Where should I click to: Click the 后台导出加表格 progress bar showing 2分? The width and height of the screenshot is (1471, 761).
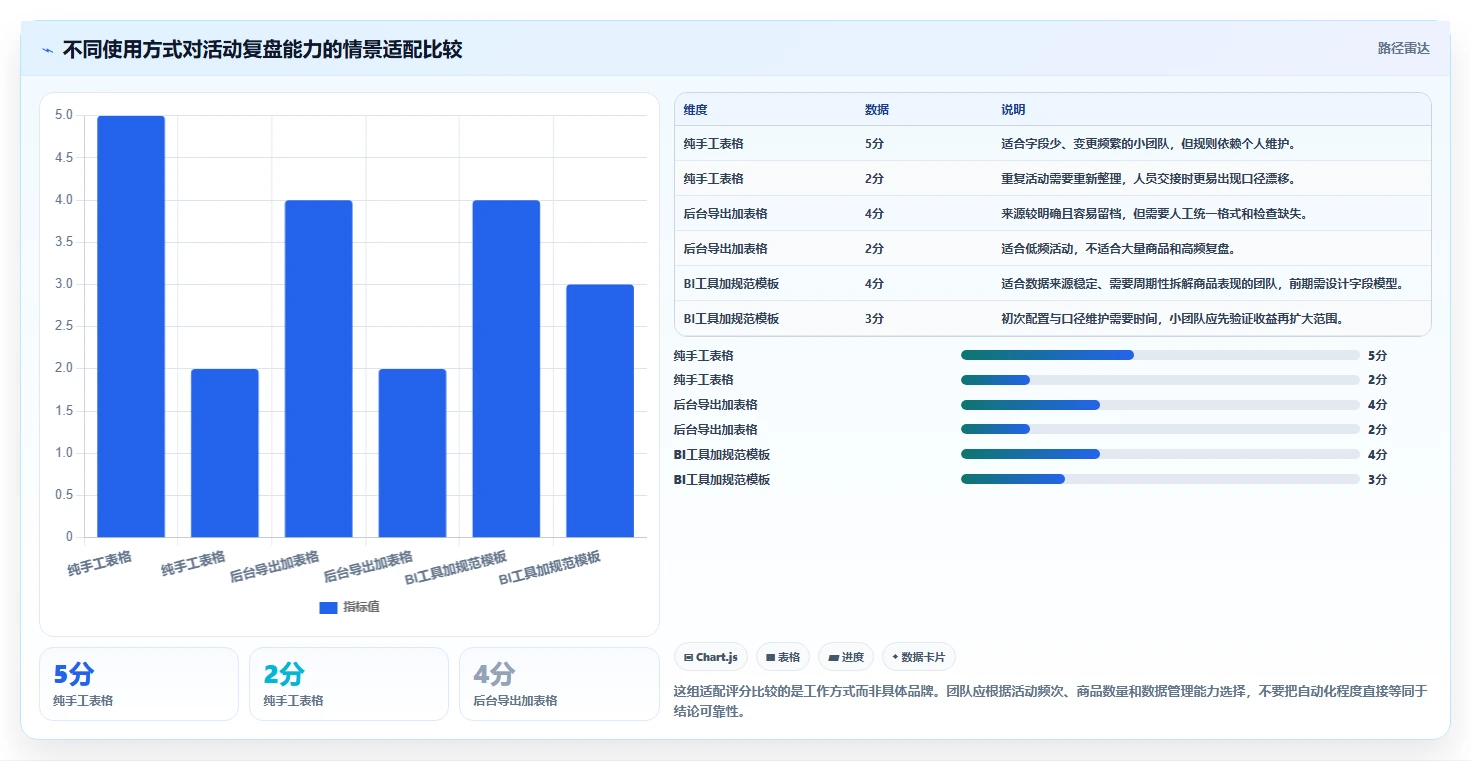(1160, 430)
